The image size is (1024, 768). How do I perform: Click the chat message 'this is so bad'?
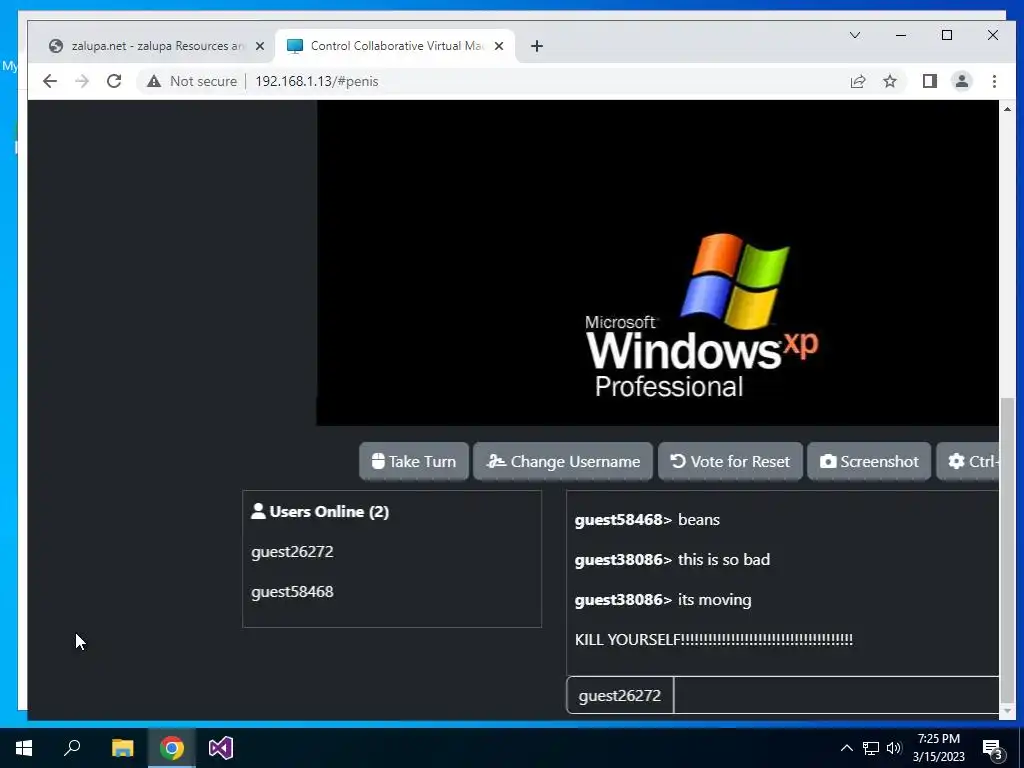click(724, 560)
